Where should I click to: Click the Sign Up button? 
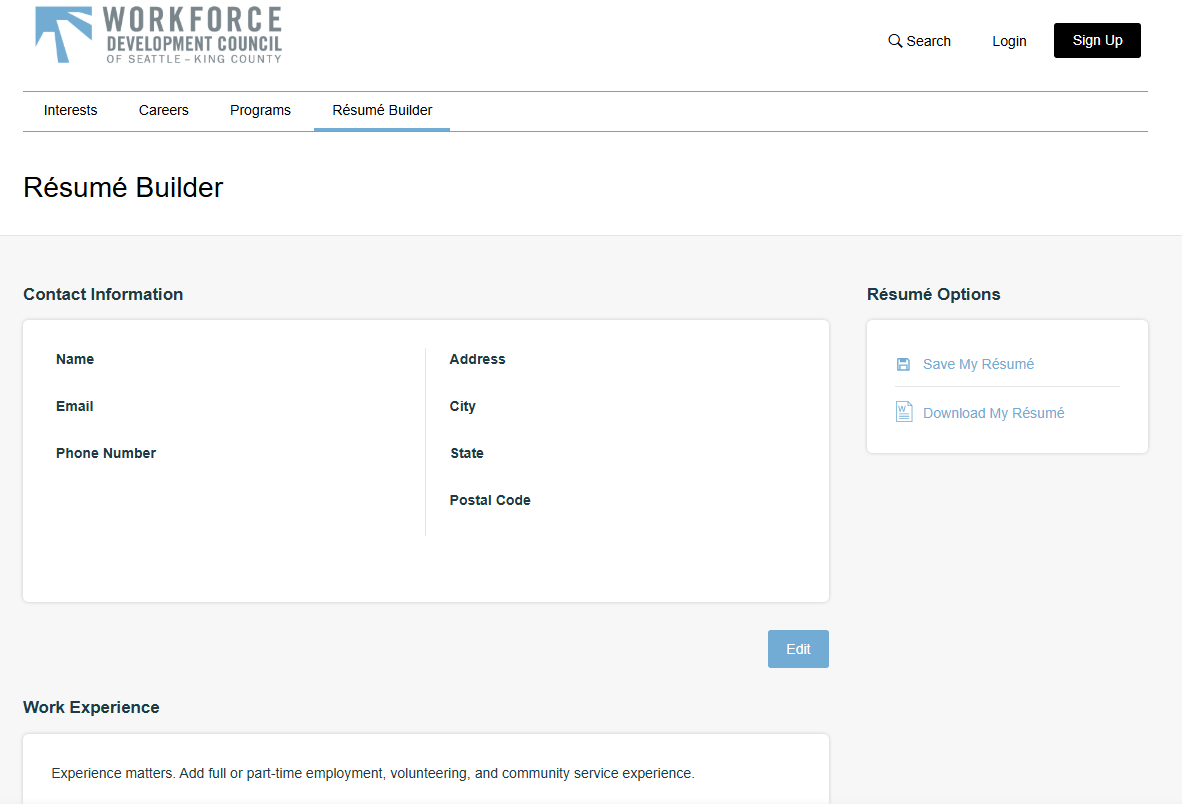click(x=1097, y=40)
